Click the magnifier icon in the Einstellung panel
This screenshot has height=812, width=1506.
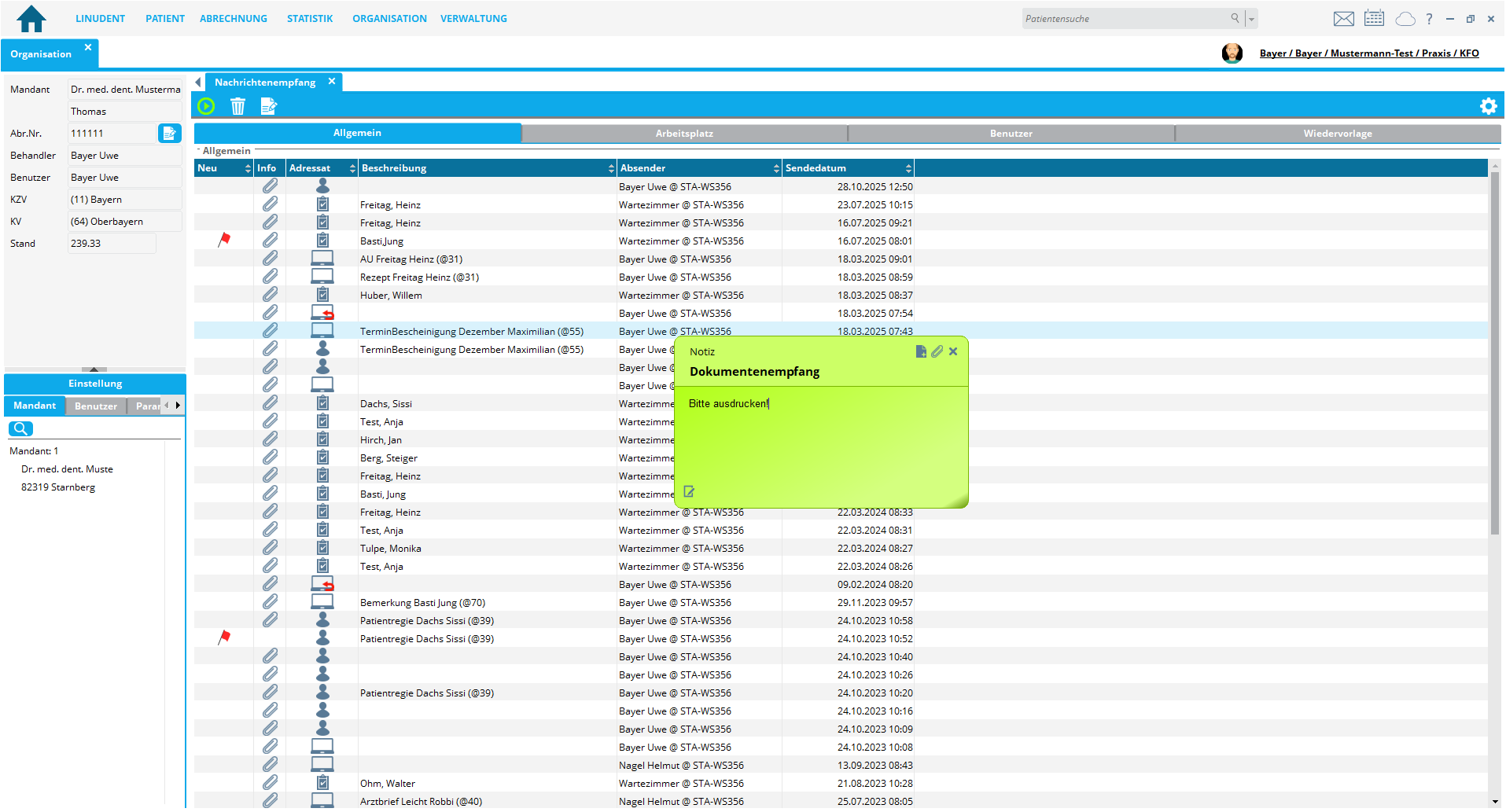tap(20, 429)
